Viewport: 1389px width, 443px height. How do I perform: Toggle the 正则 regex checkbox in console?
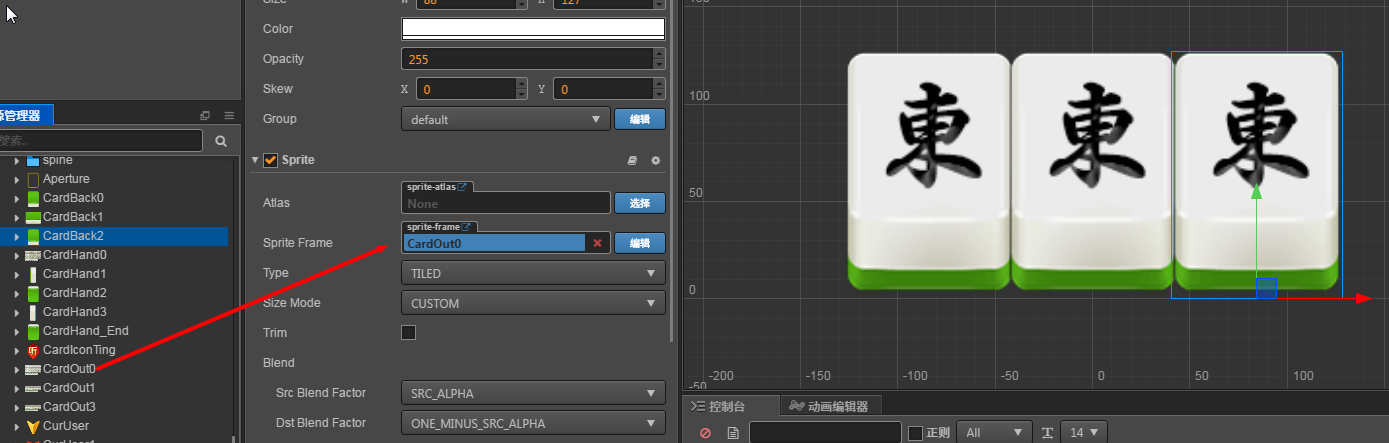point(915,433)
